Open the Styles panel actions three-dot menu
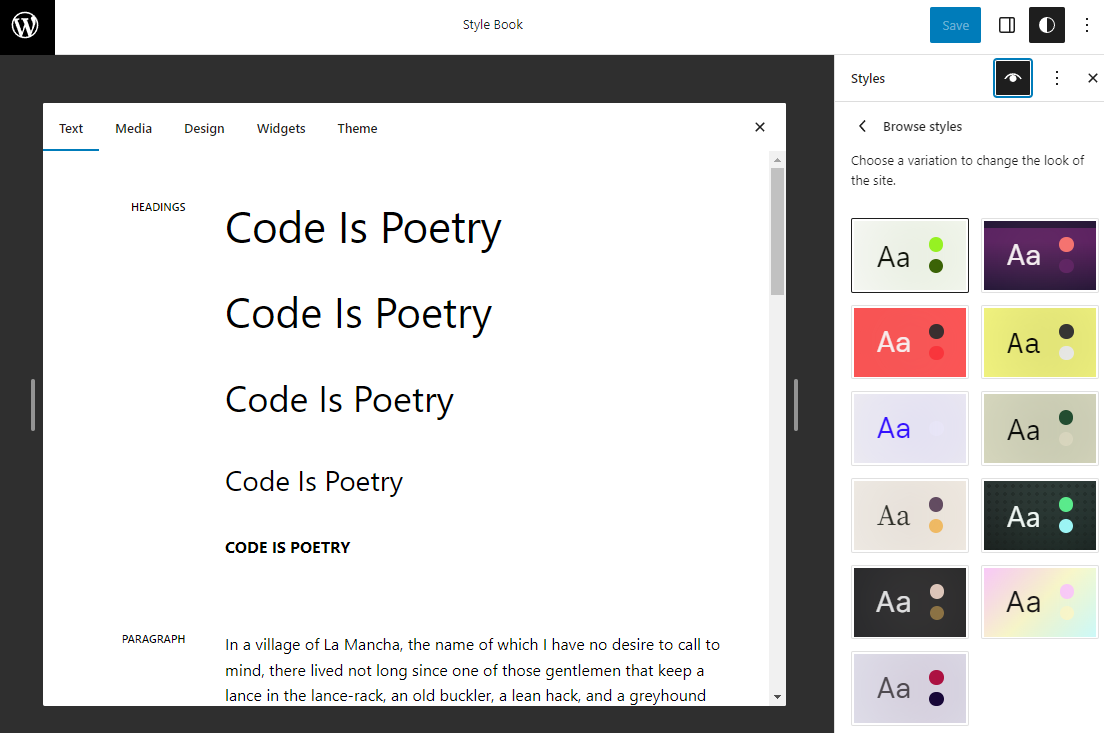This screenshot has height=733, width=1104. (x=1056, y=78)
